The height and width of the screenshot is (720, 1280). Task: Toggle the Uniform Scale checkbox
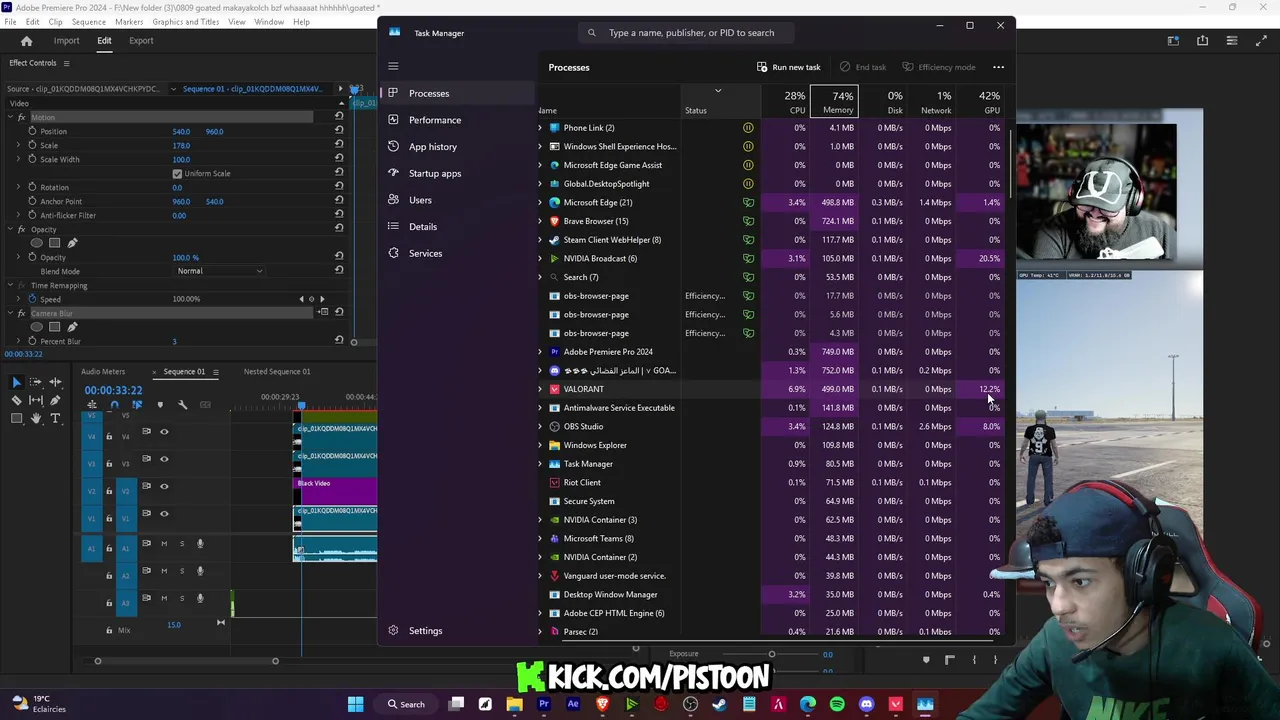click(x=177, y=173)
